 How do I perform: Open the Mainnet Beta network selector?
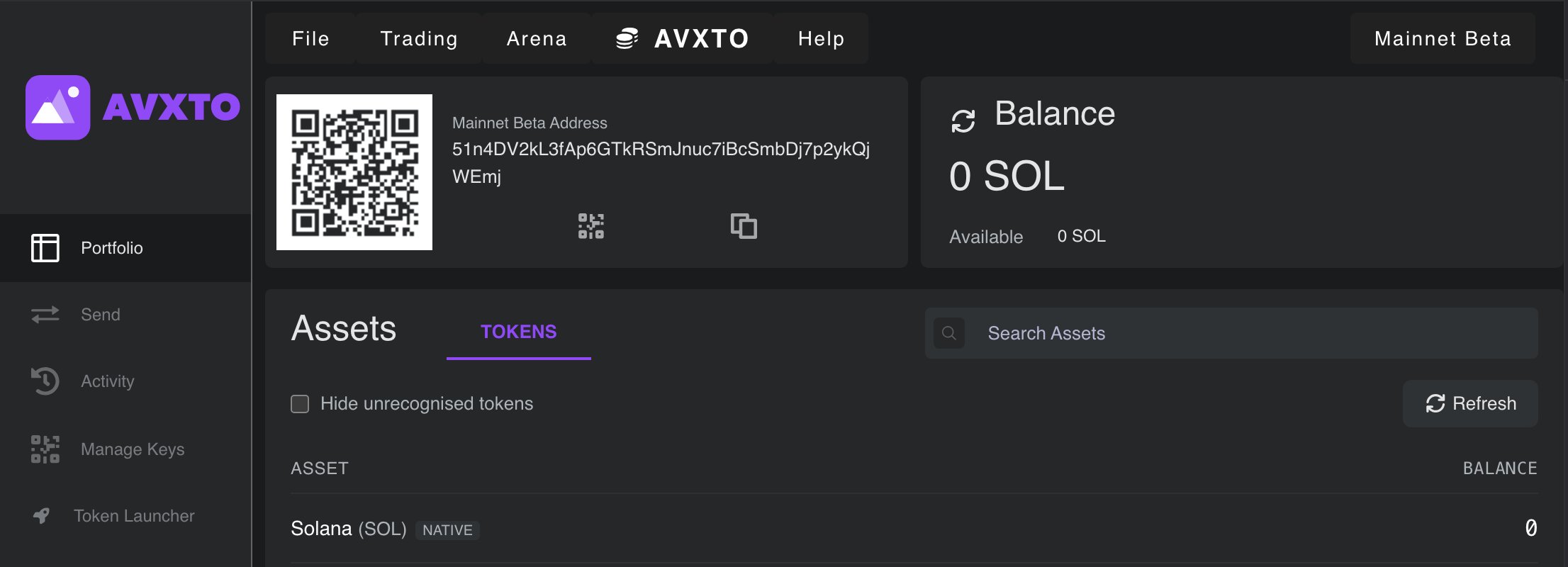1443,38
